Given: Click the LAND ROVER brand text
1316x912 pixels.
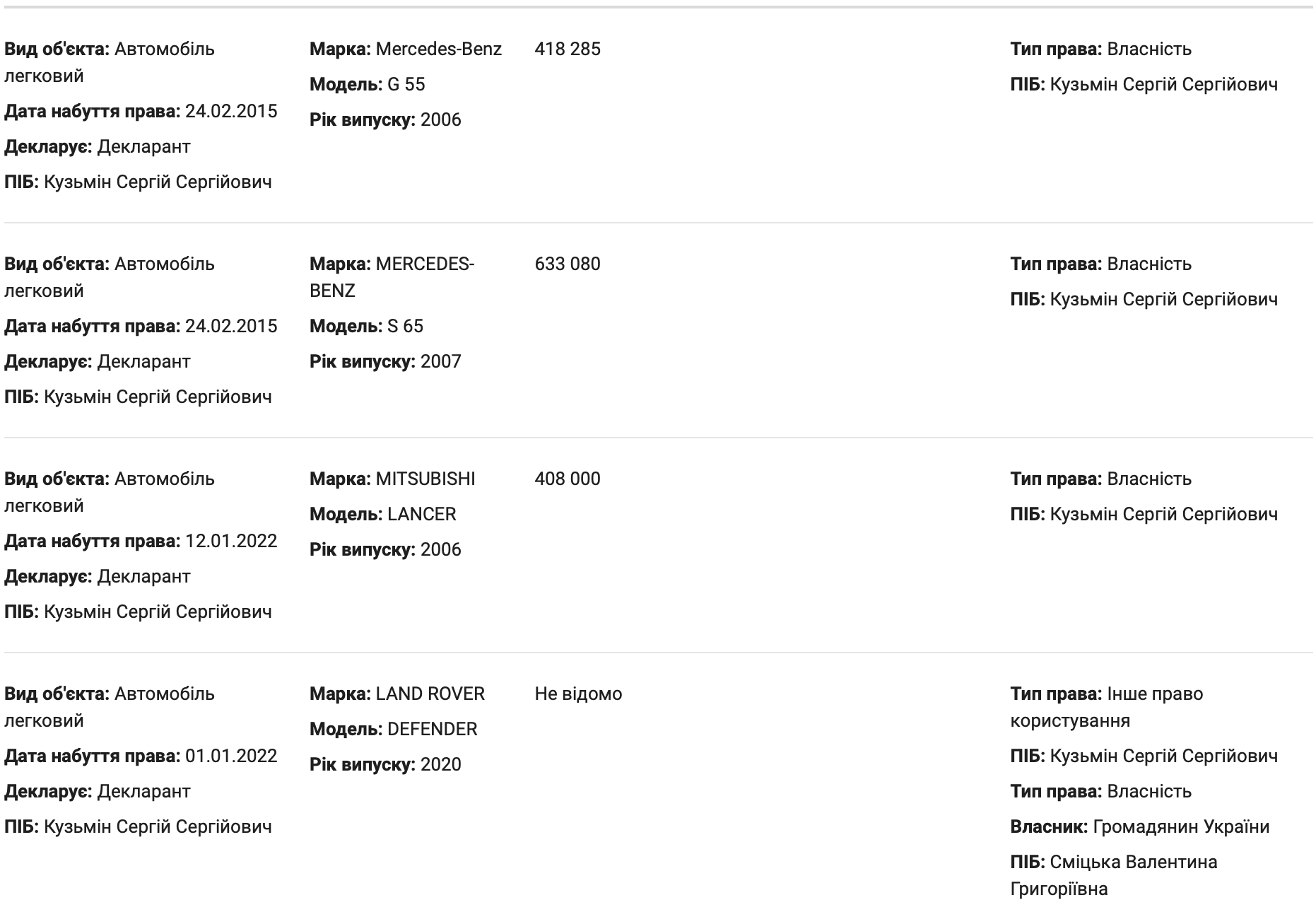Looking at the screenshot, I should tap(430, 694).
